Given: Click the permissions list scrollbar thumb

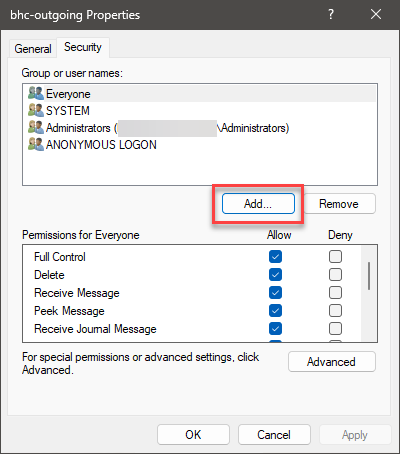Looking at the screenshot, I should pyautogui.click(x=369, y=276).
